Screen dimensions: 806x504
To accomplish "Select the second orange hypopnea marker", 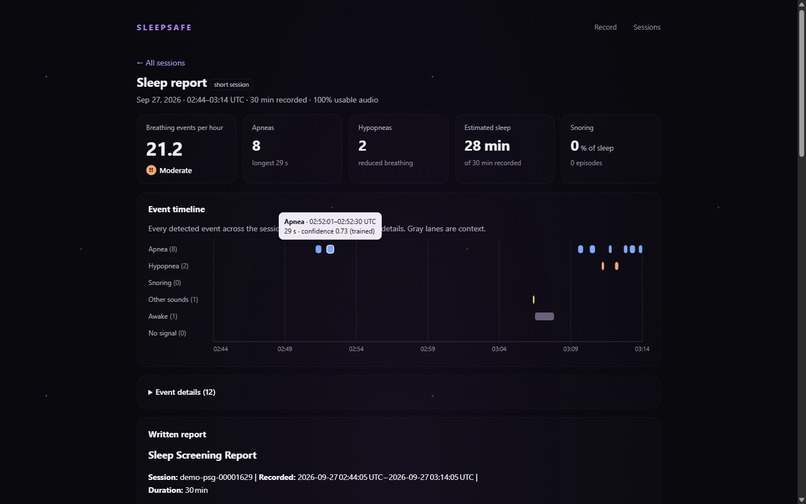I will pyautogui.click(x=617, y=266).
